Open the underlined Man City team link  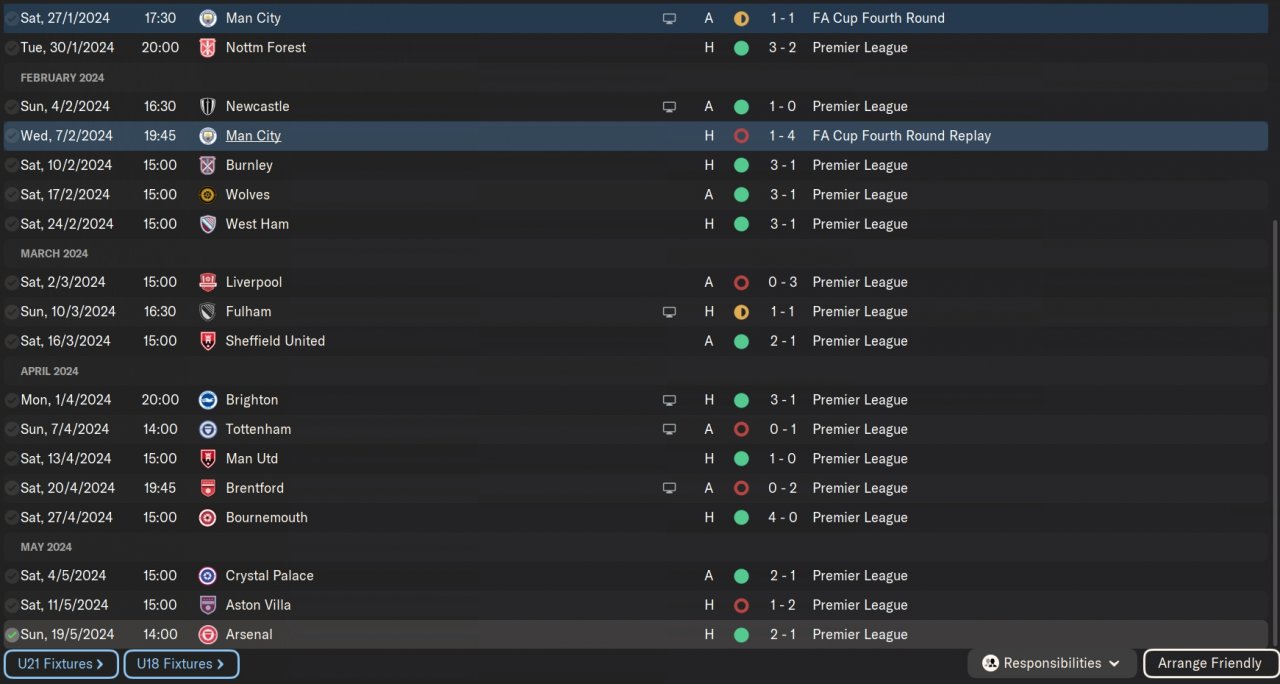(x=253, y=136)
